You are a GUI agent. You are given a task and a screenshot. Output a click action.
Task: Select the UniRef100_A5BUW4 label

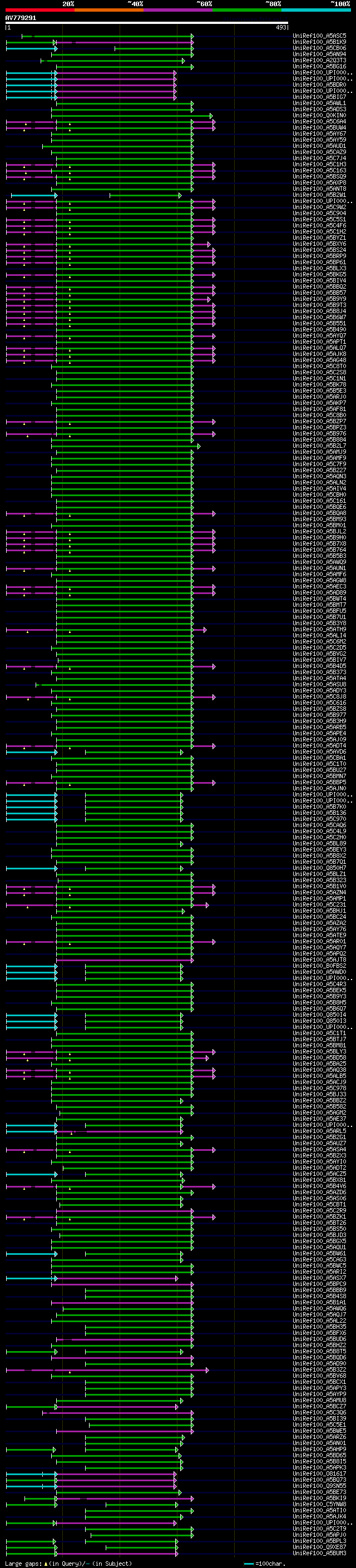pos(319,128)
